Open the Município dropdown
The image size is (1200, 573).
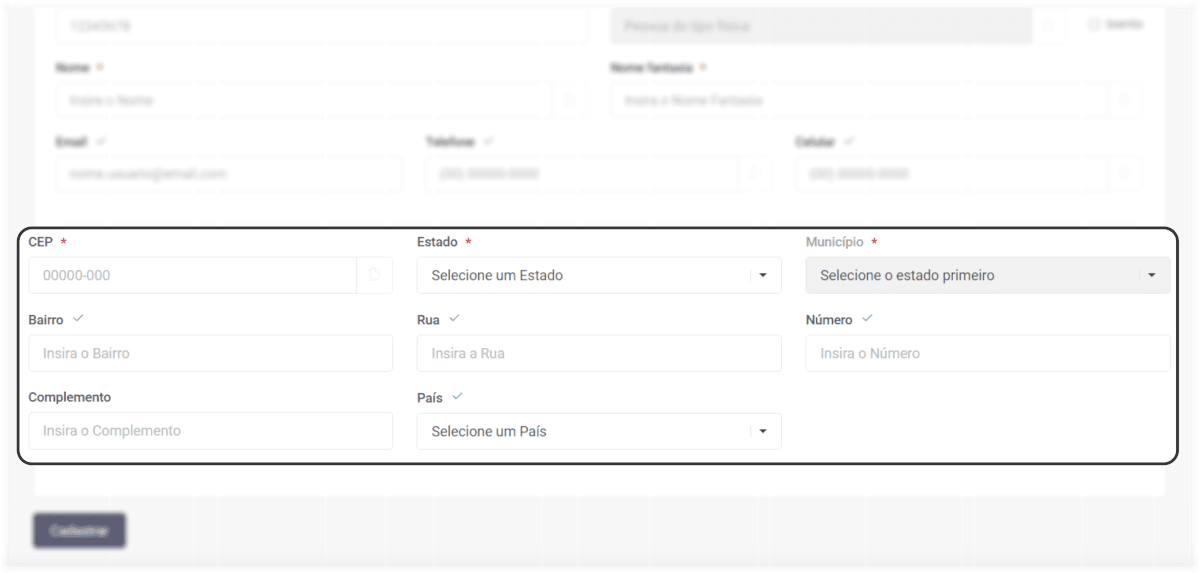pyautogui.click(x=988, y=275)
